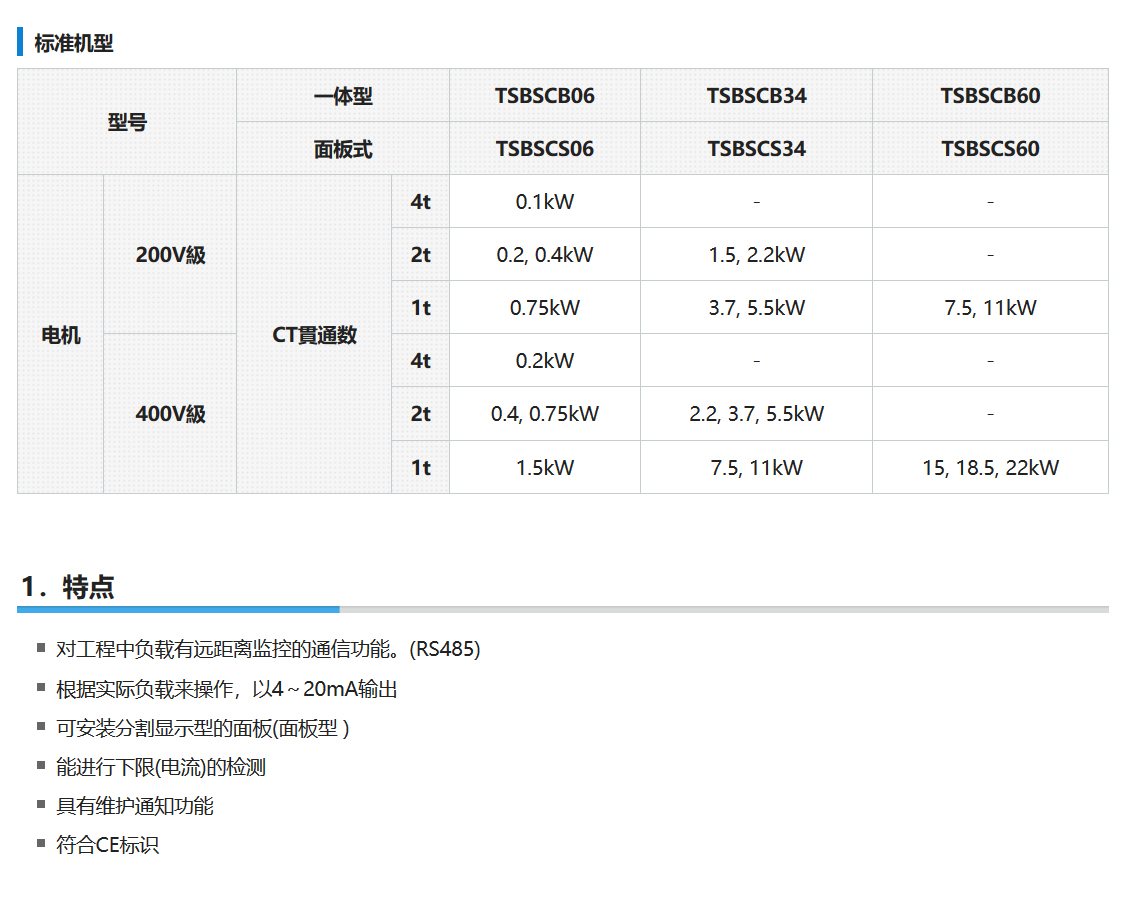Select the 2.2, 3.7, 5.5kW value cell

tap(756, 413)
